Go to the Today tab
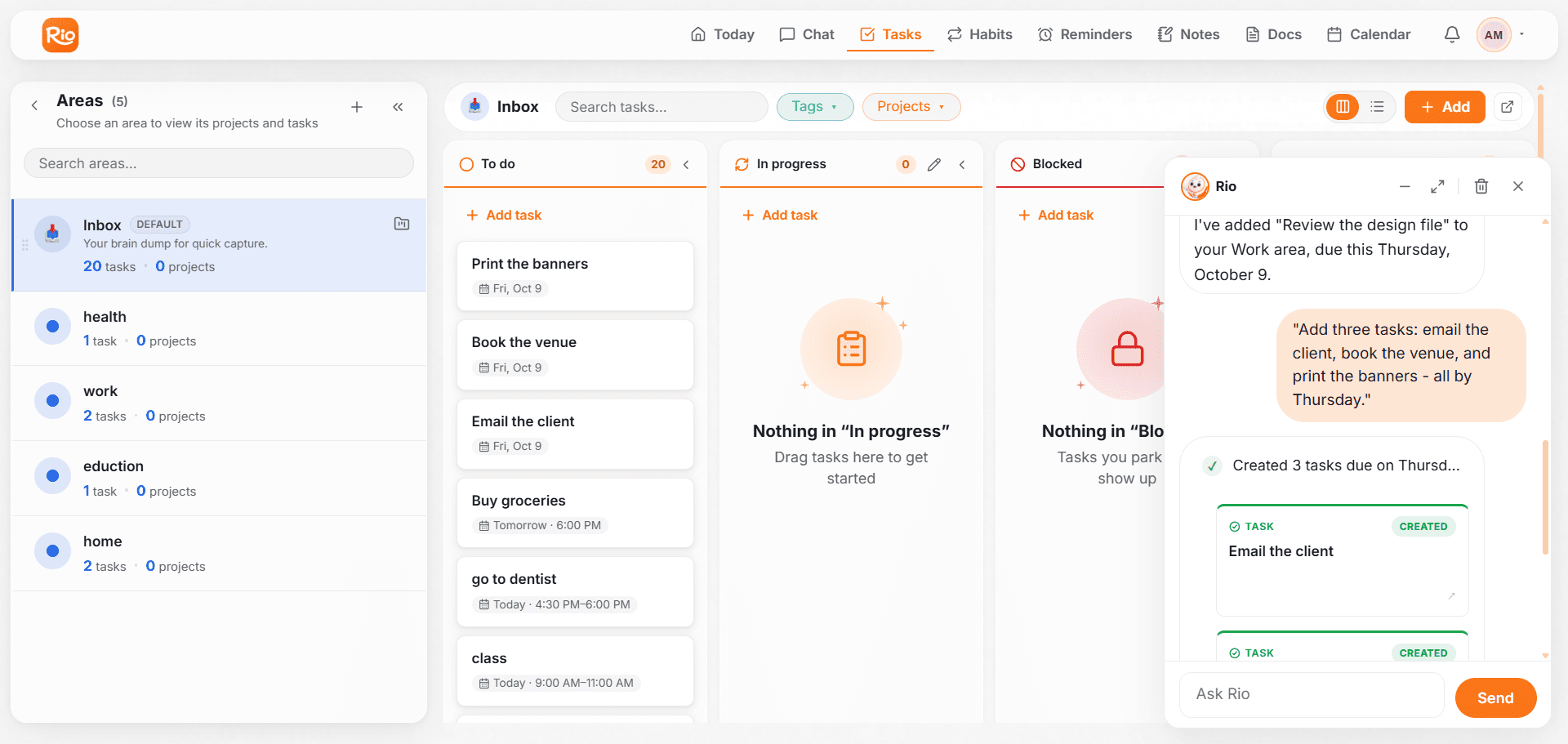The width and height of the screenshot is (1568, 744). tap(723, 34)
